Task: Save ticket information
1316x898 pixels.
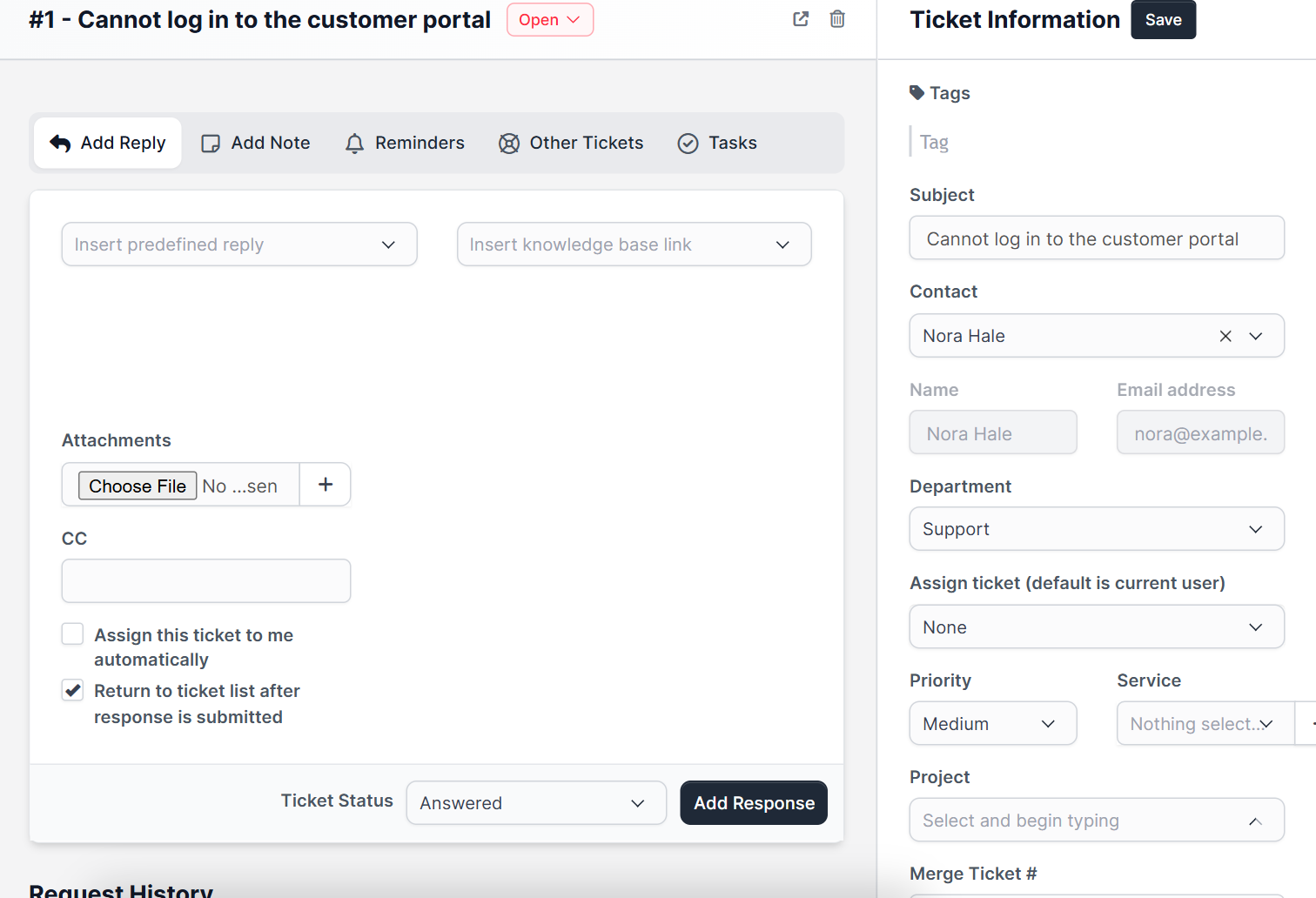Action: point(1163,20)
